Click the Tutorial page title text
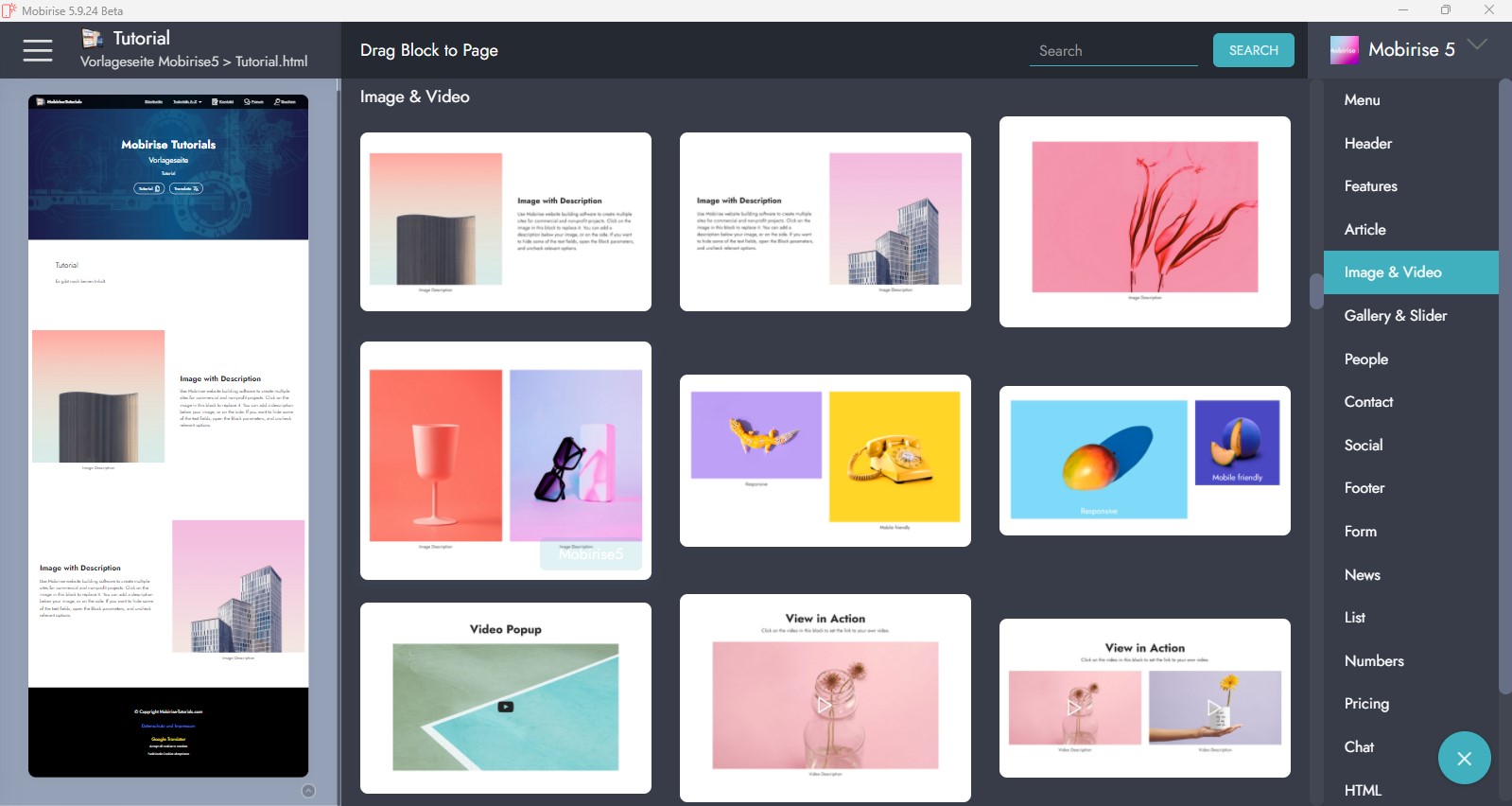 (142, 39)
